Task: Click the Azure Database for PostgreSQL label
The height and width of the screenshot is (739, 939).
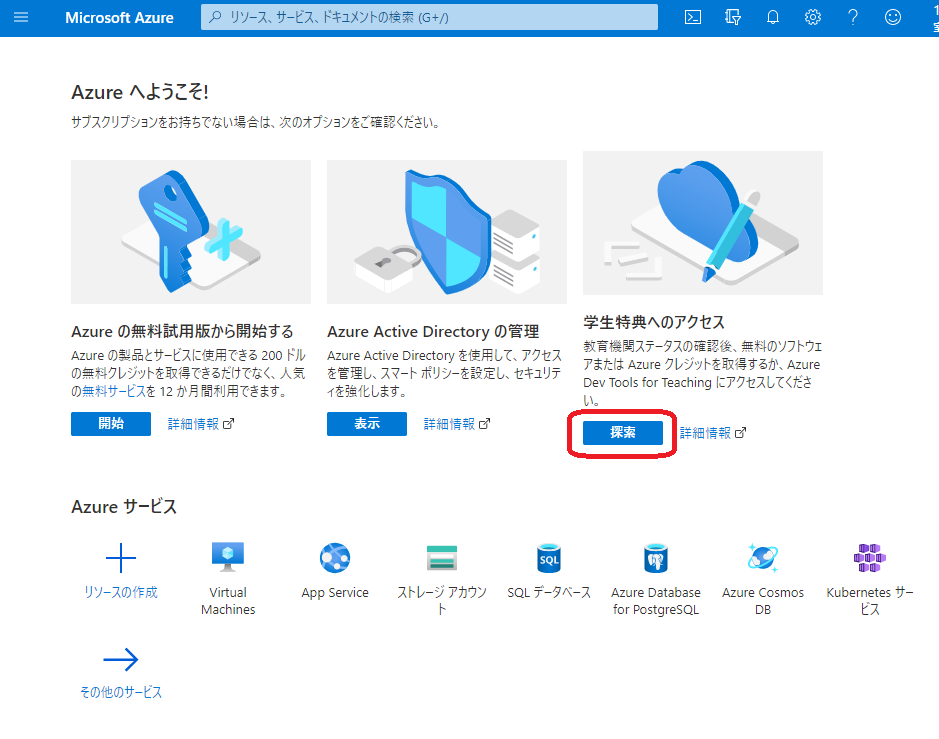Action: (656, 601)
